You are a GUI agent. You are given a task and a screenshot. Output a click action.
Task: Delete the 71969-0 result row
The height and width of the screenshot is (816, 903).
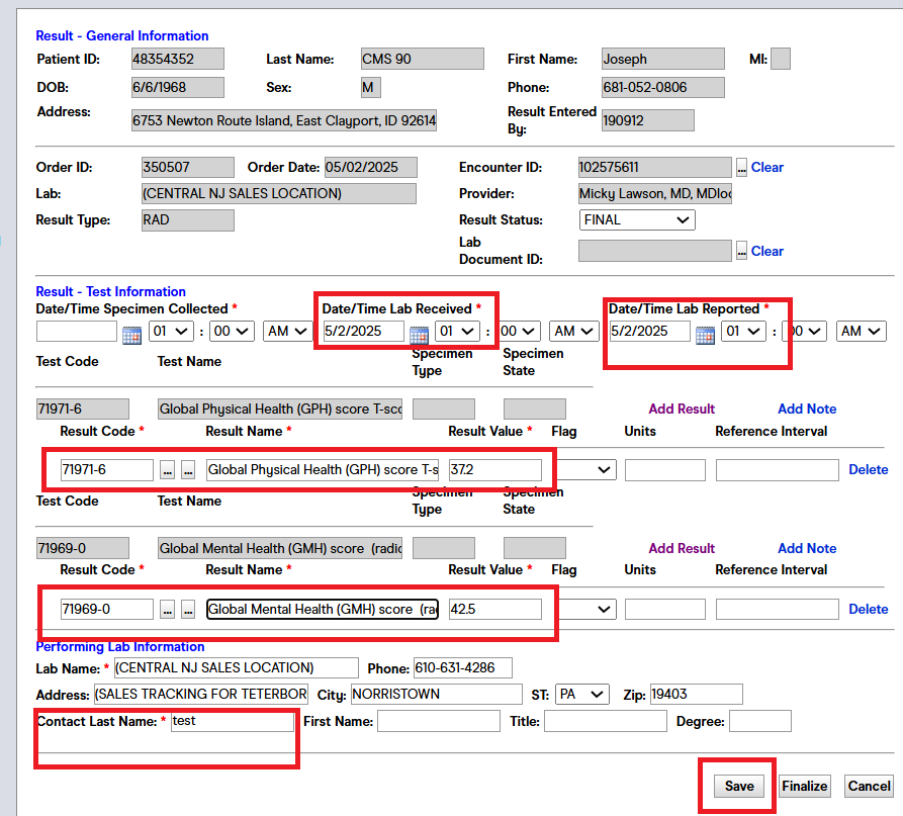click(x=868, y=609)
